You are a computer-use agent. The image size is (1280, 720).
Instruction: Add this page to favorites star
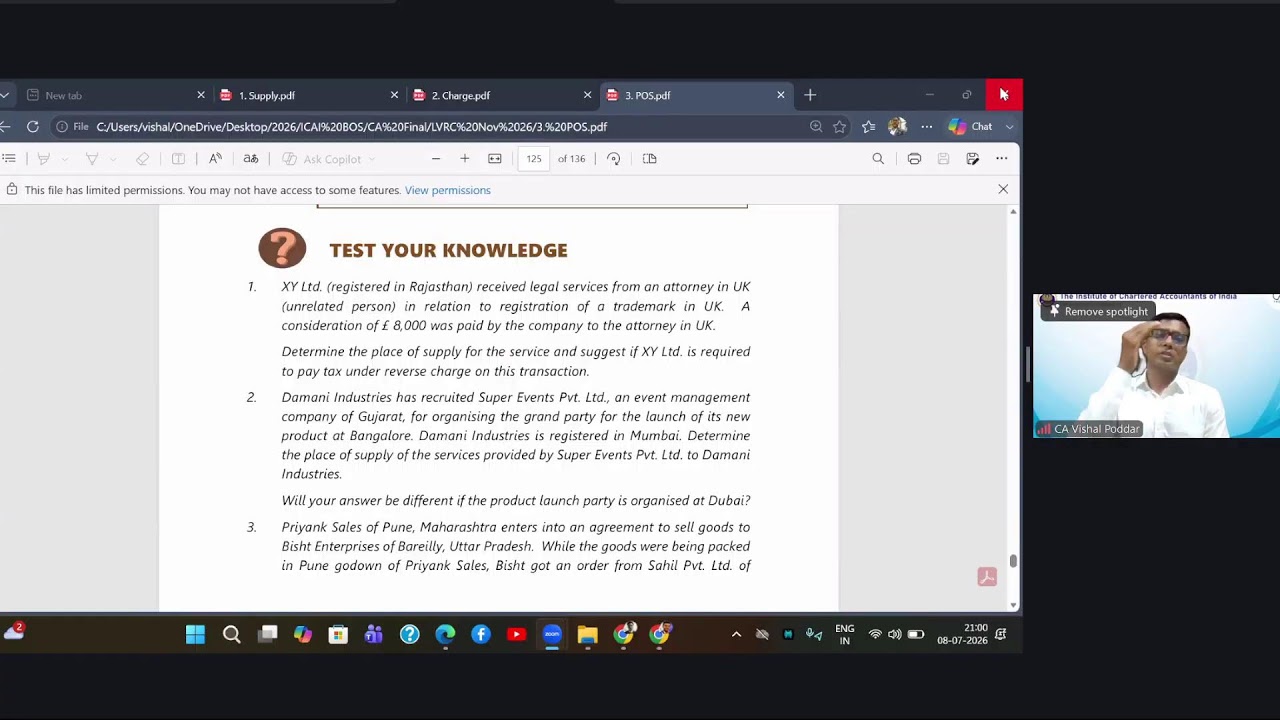pos(840,127)
